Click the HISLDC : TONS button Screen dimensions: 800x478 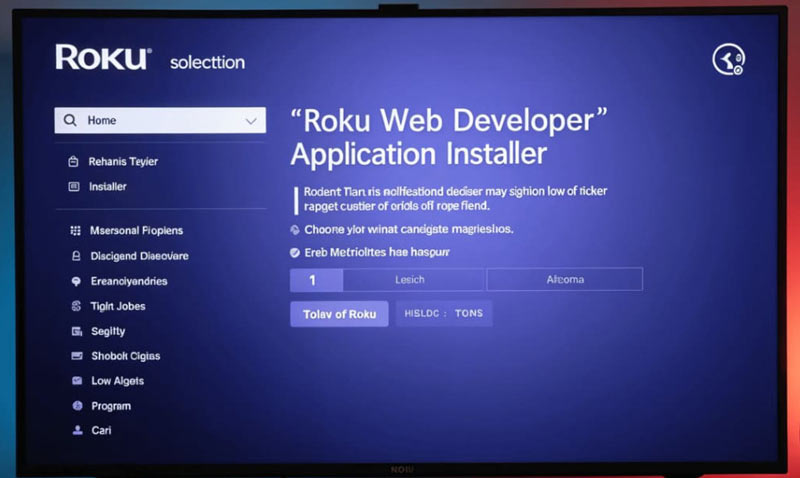tap(444, 313)
